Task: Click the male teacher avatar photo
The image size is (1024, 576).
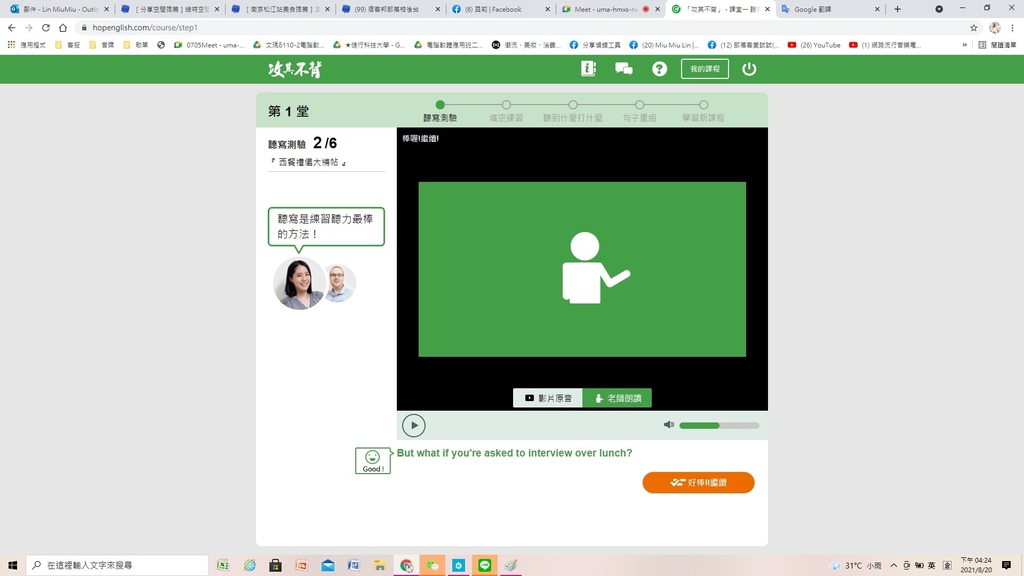Action: [x=340, y=283]
